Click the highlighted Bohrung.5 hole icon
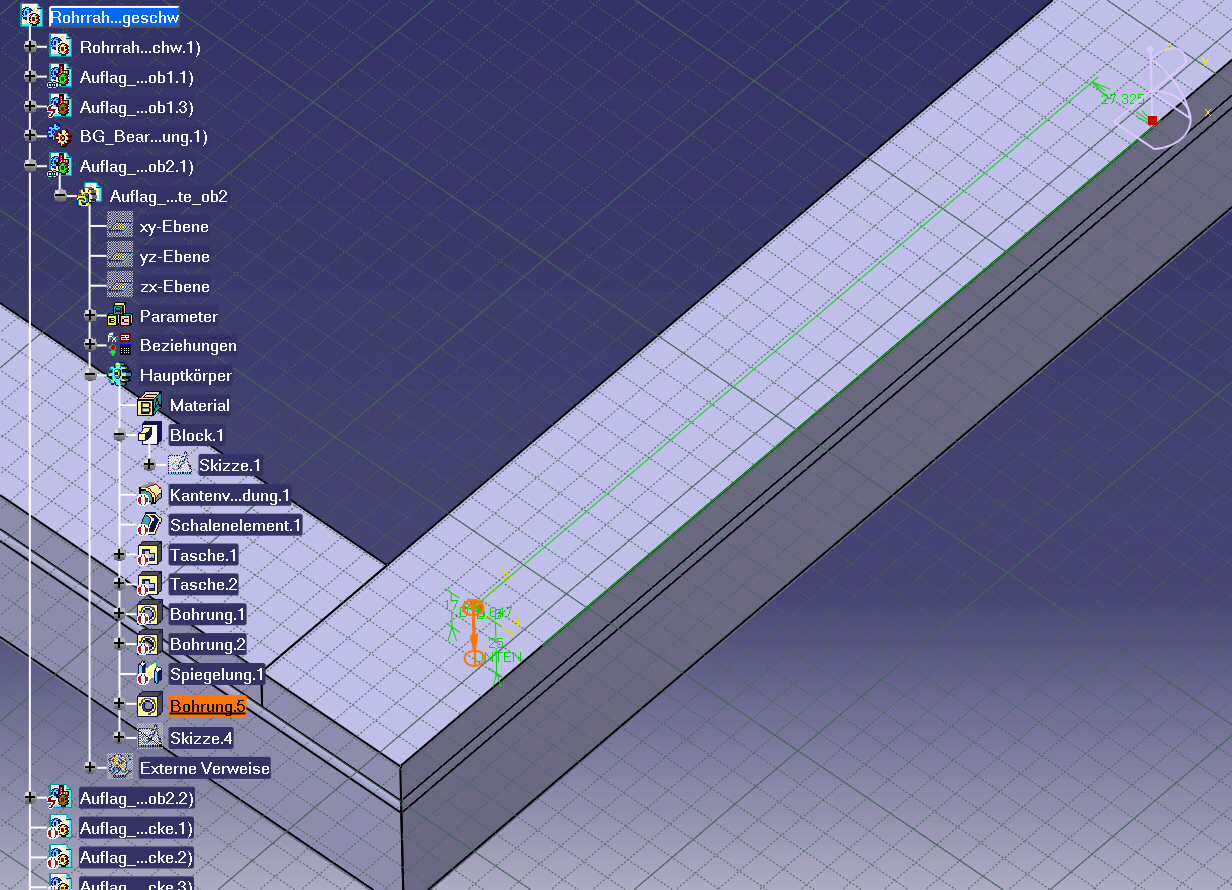Viewport: 1232px width, 890px height. 150,706
